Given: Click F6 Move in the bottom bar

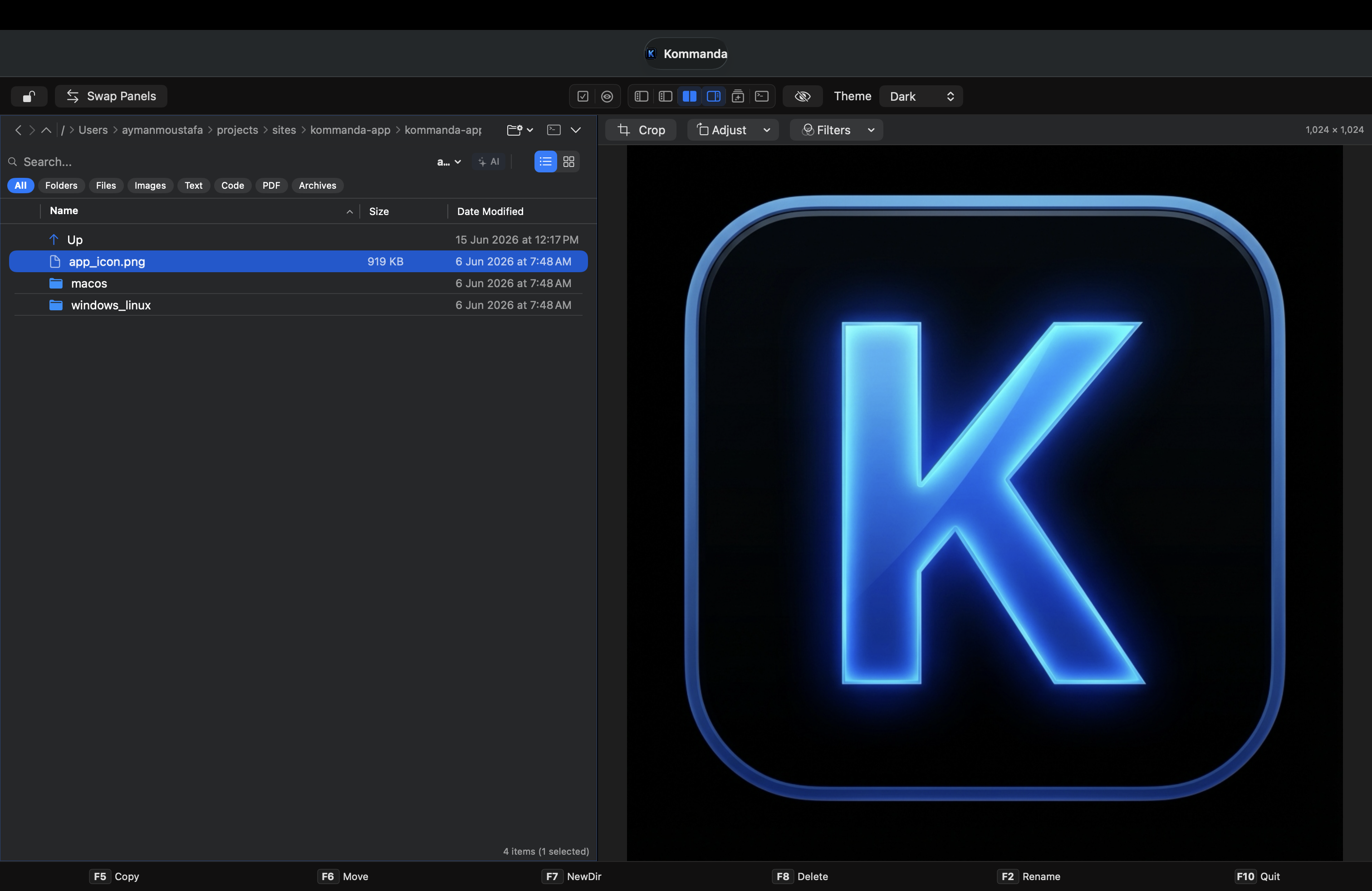Looking at the screenshot, I should pyautogui.click(x=343, y=876).
